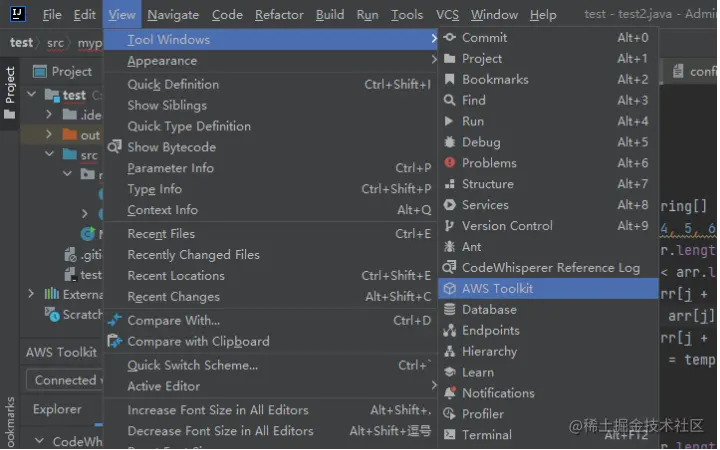Open the Help menu
720x450 pixels.
point(543,15)
